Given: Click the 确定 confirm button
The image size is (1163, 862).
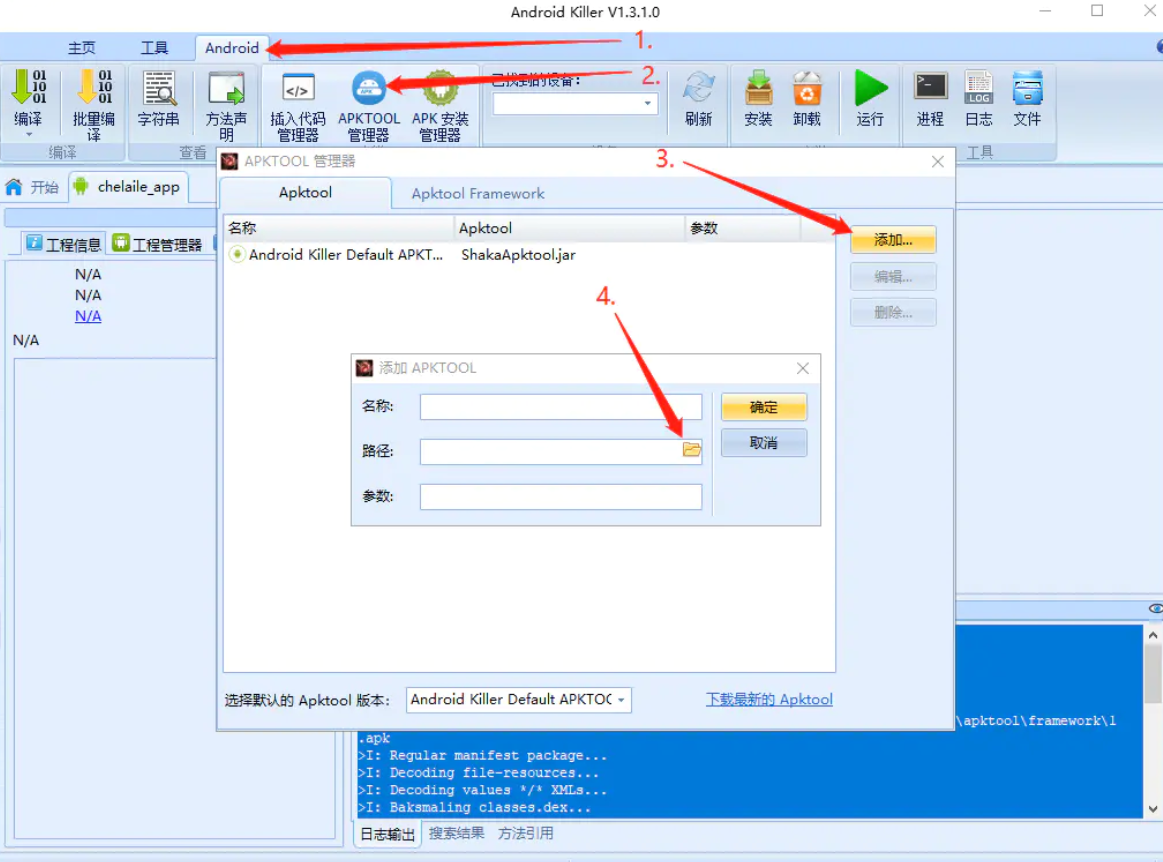Looking at the screenshot, I should point(763,407).
